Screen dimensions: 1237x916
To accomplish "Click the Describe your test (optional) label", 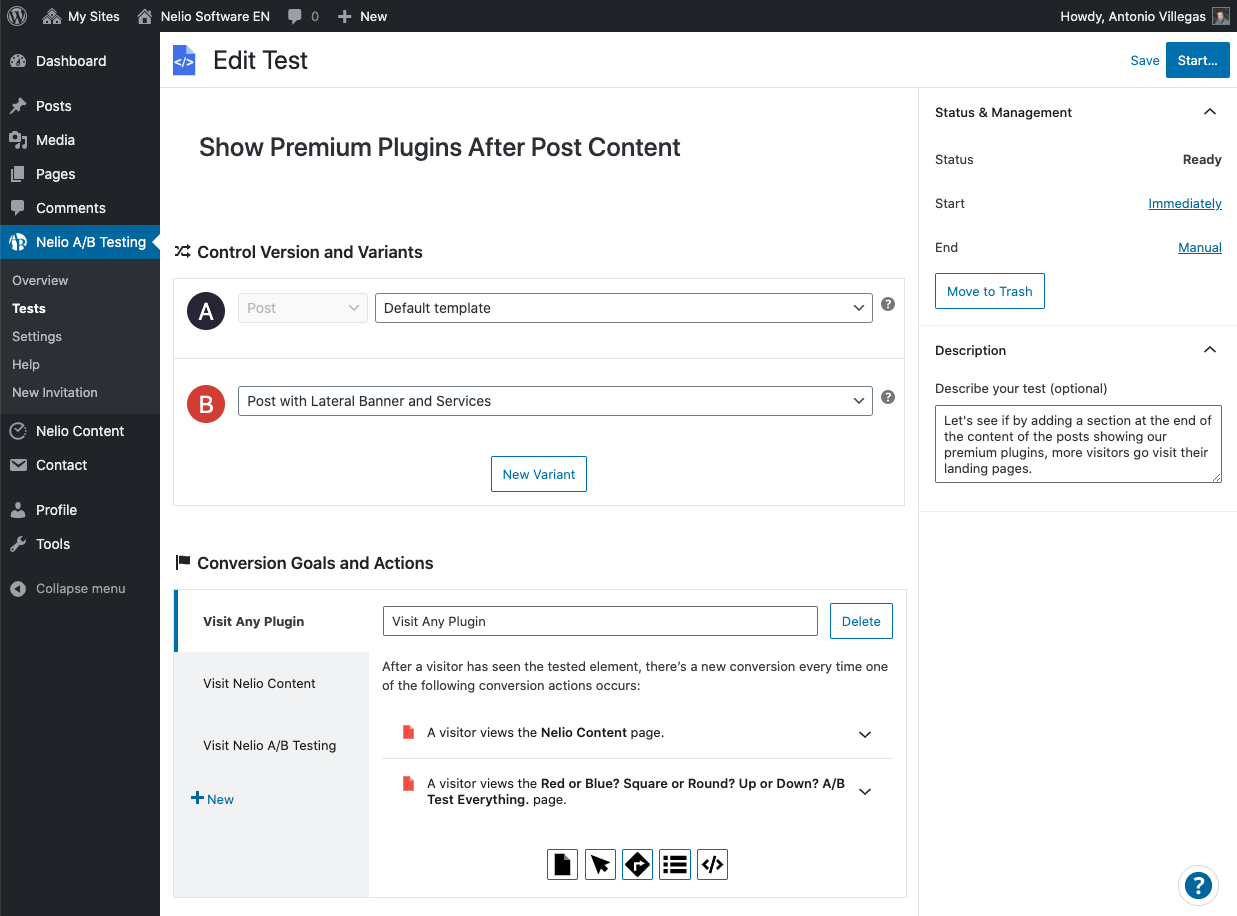I will tap(1021, 388).
